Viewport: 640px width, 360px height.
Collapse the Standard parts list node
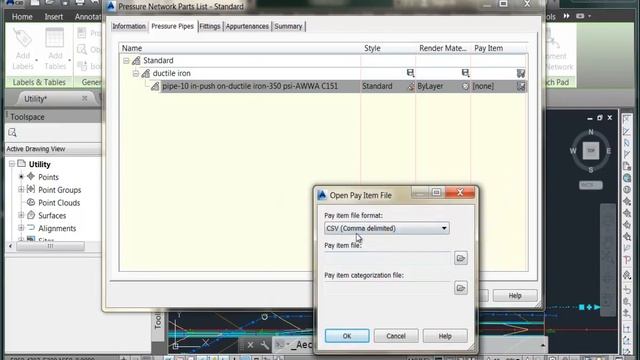coord(126,61)
